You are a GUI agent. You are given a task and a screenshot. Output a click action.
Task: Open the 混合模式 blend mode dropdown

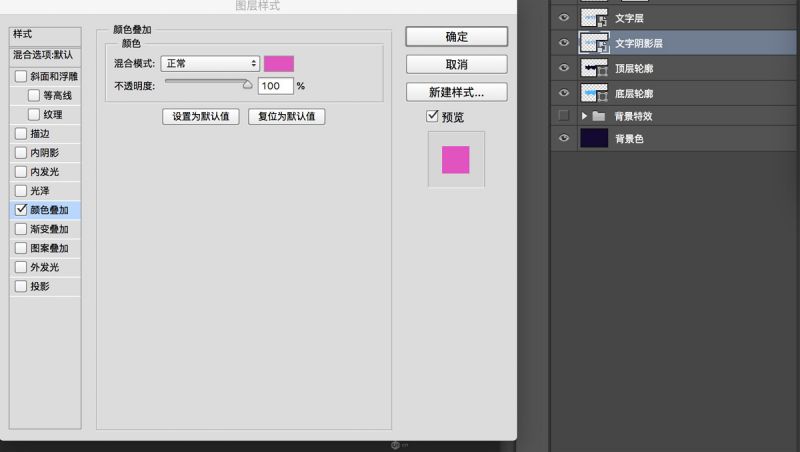click(x=211, y=64)
